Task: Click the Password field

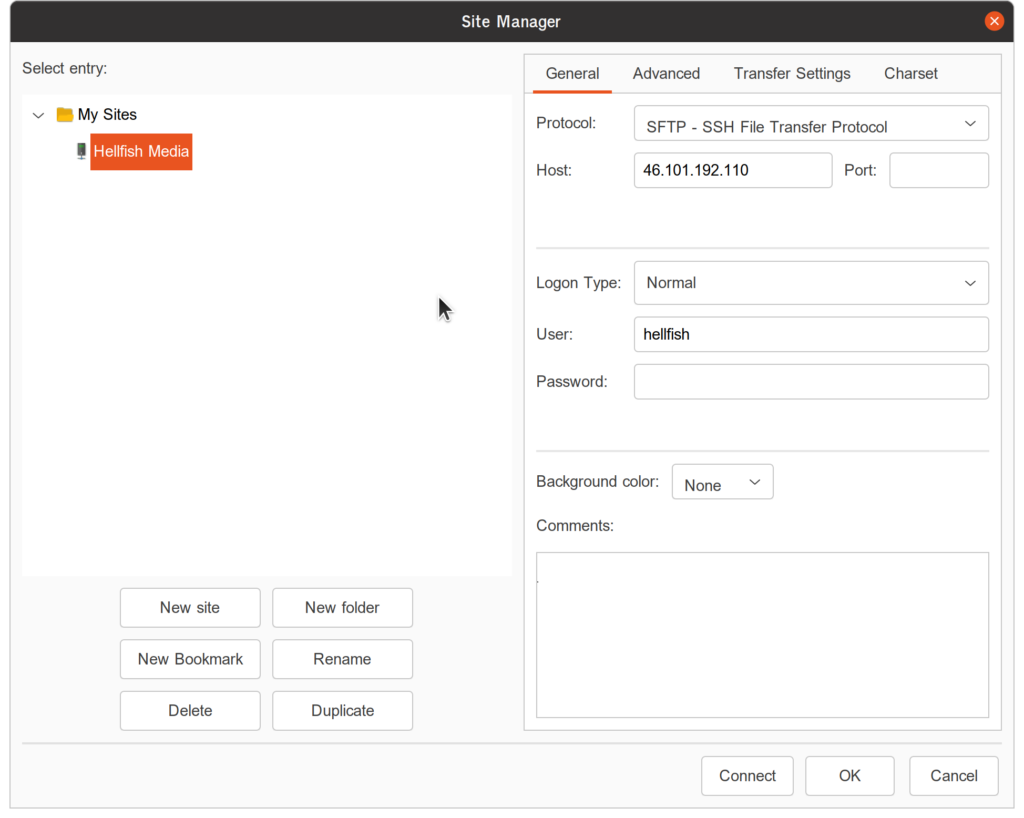Action: pos(810,381)
